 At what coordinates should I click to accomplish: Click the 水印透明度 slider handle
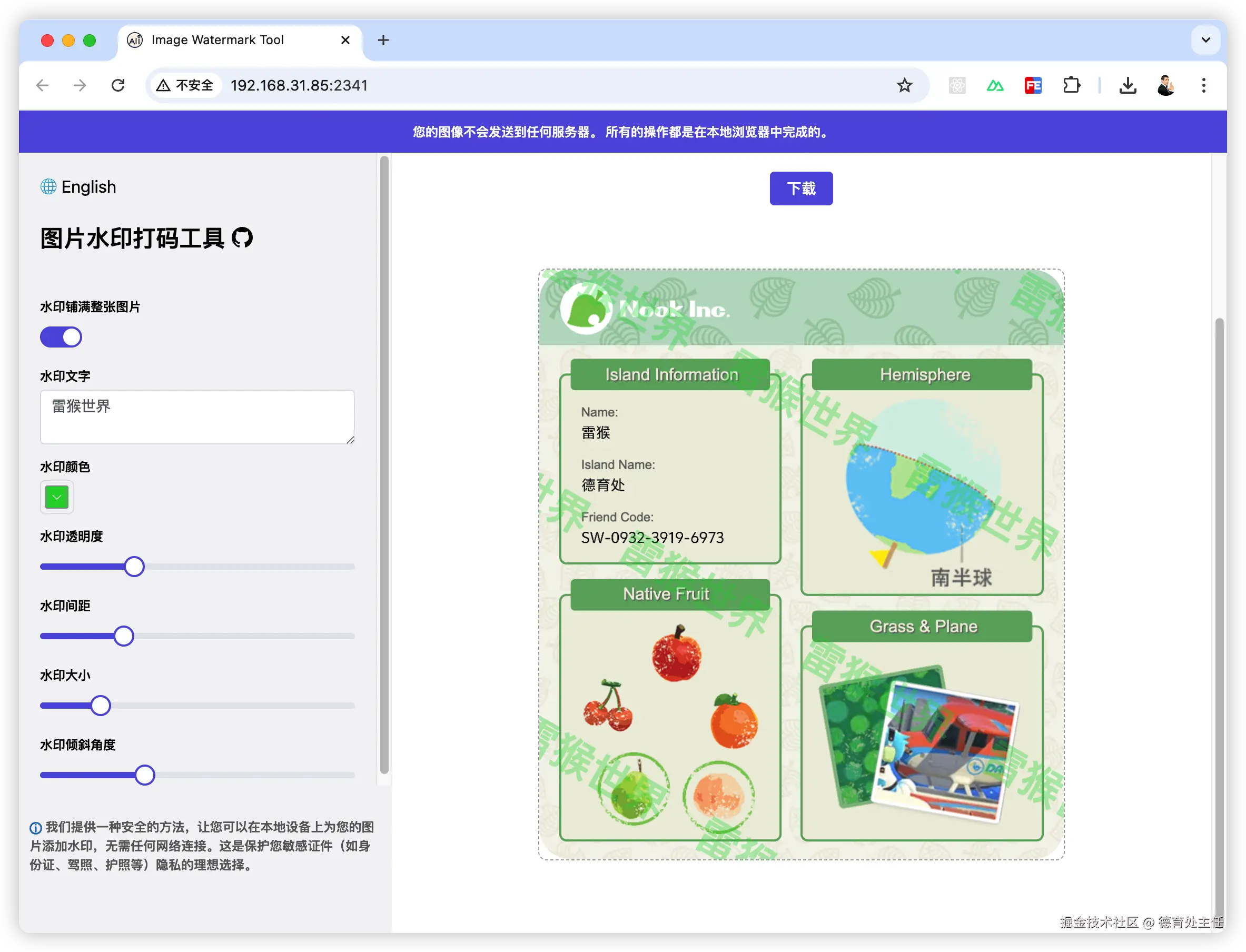click(x=134, y=567)
